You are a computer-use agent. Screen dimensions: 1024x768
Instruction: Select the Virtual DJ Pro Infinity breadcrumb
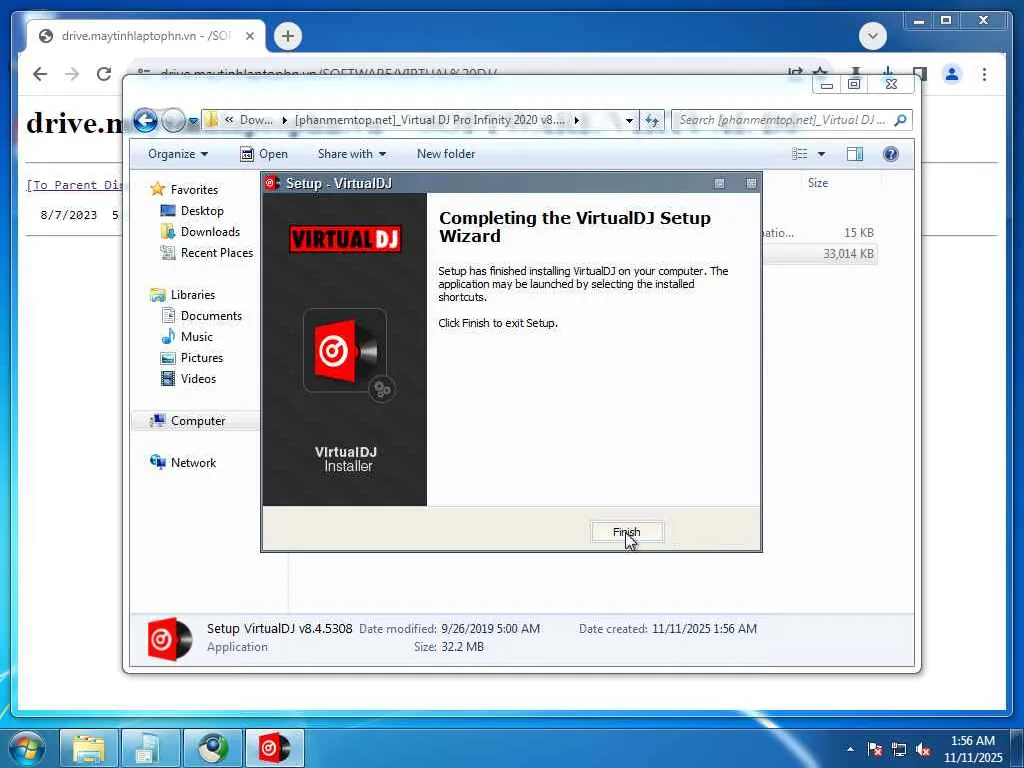click(429, 120)
